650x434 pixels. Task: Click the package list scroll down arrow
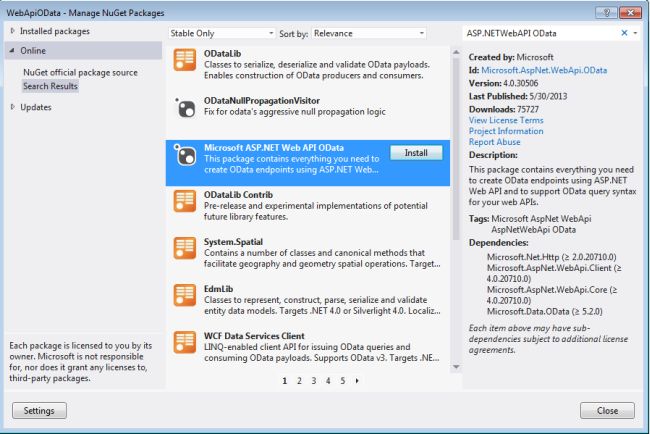pyautogui.click(x=456, y=366)
